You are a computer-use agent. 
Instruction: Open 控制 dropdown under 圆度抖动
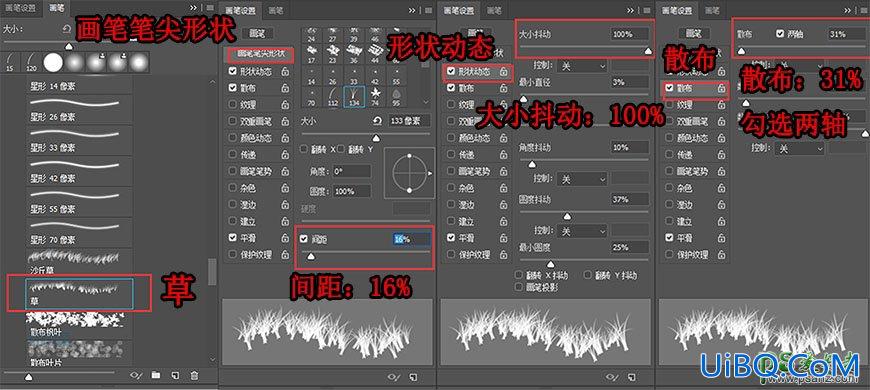(x=581, y=230)
